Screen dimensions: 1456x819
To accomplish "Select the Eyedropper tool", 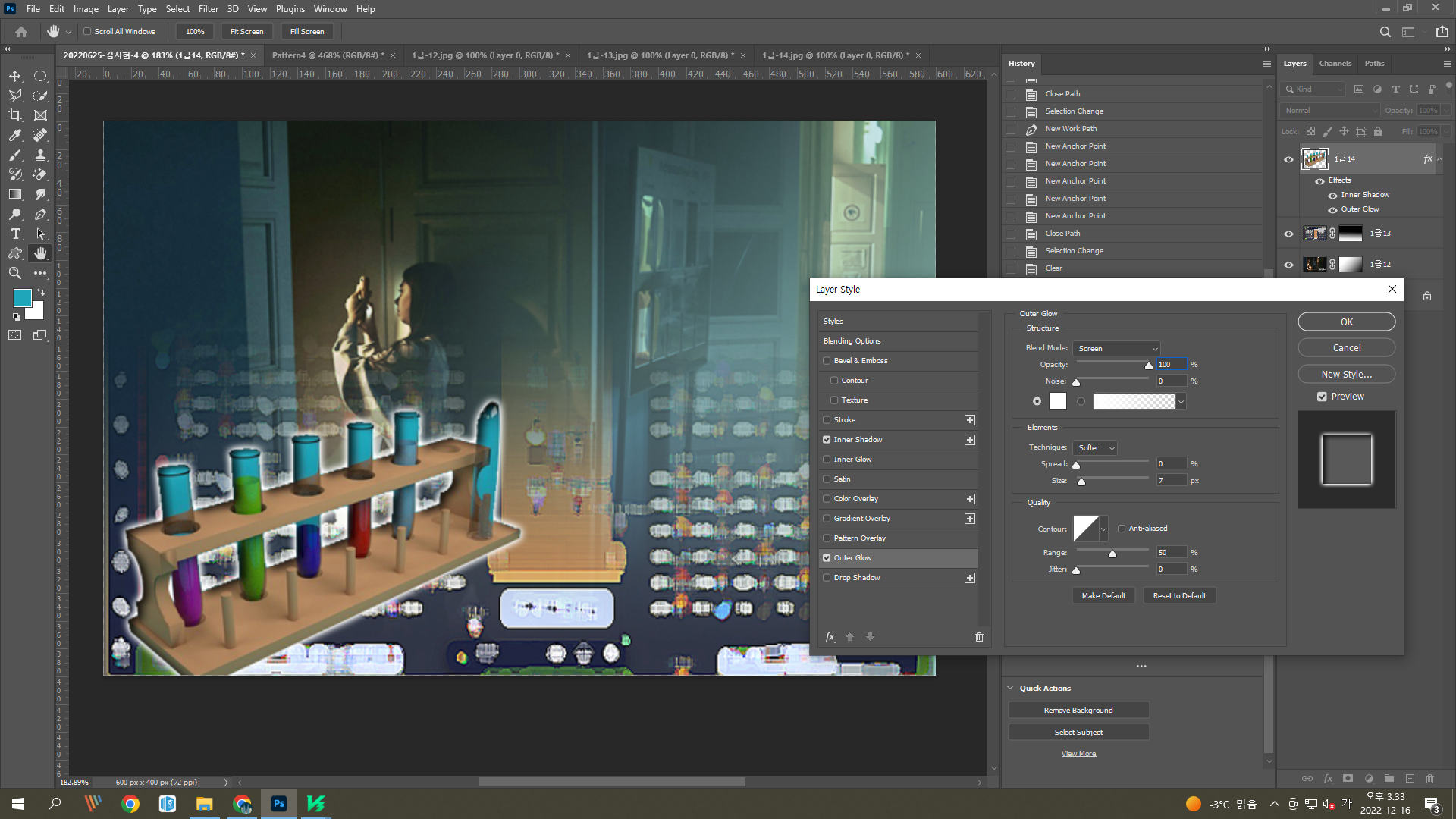I will tap(14, 135).
